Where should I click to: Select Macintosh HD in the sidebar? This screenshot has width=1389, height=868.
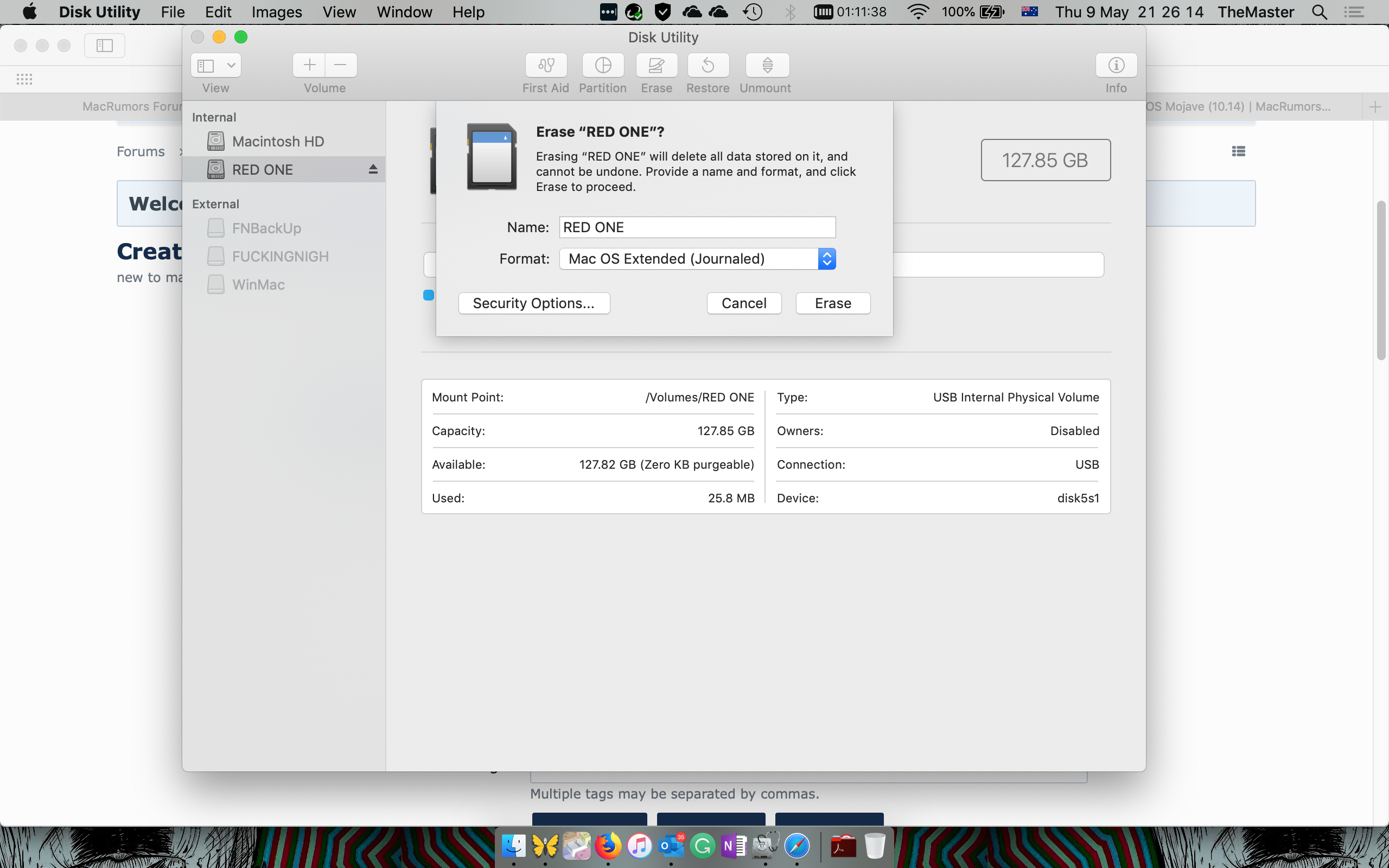tap(278, 141)
